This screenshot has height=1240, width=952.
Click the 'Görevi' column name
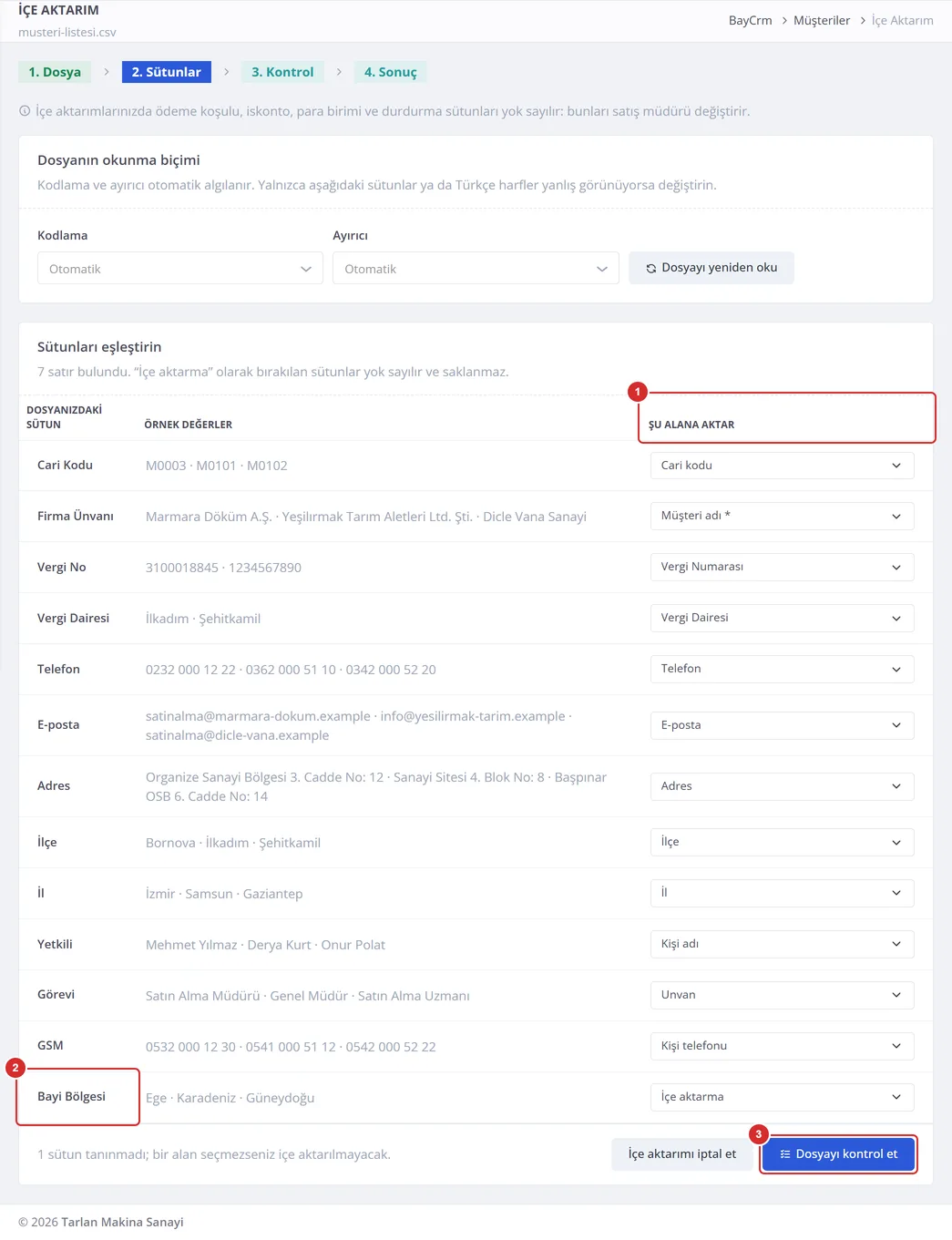tap(56, 995)
